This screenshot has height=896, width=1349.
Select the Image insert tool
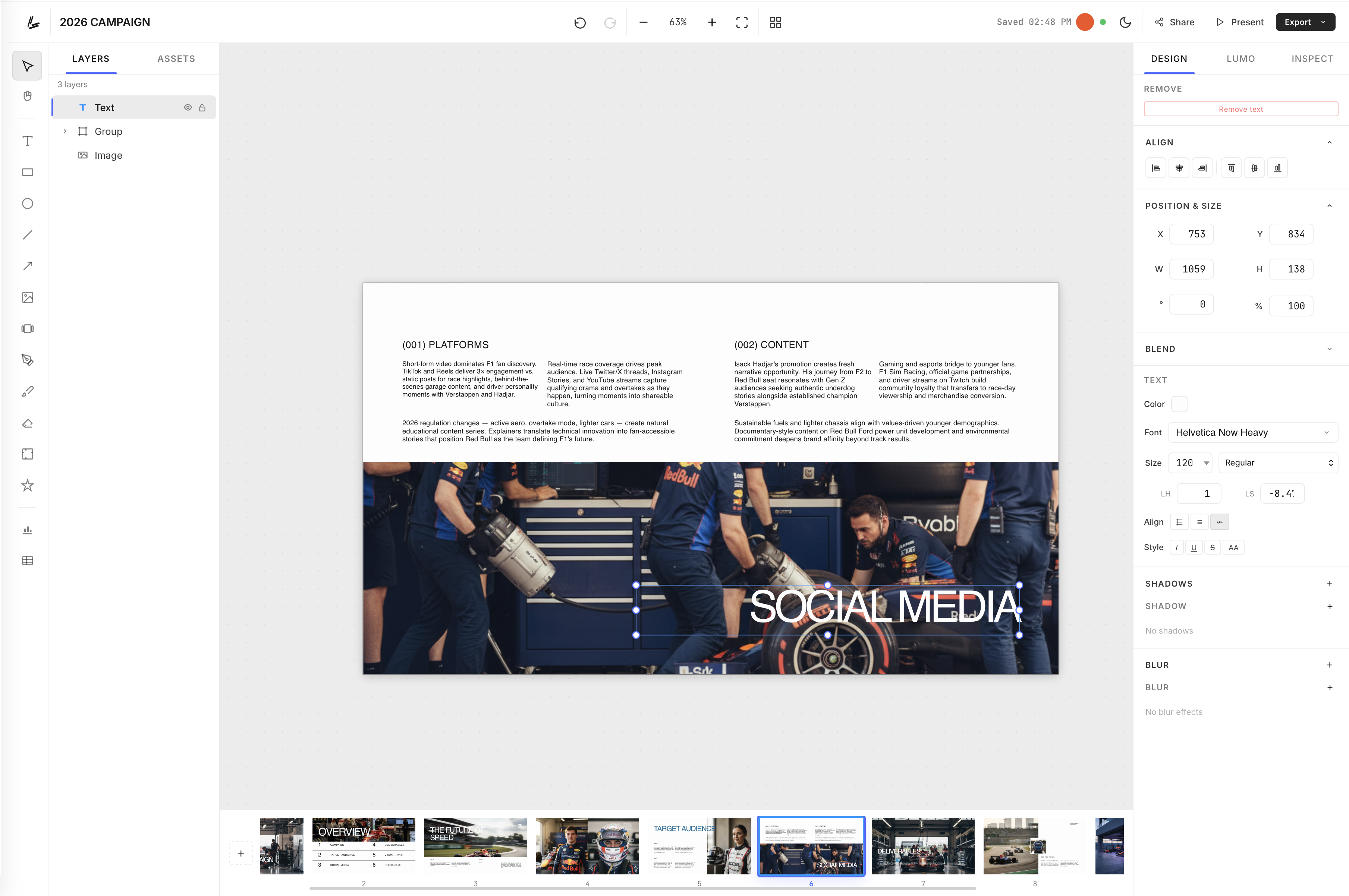[x=28, y=298]
